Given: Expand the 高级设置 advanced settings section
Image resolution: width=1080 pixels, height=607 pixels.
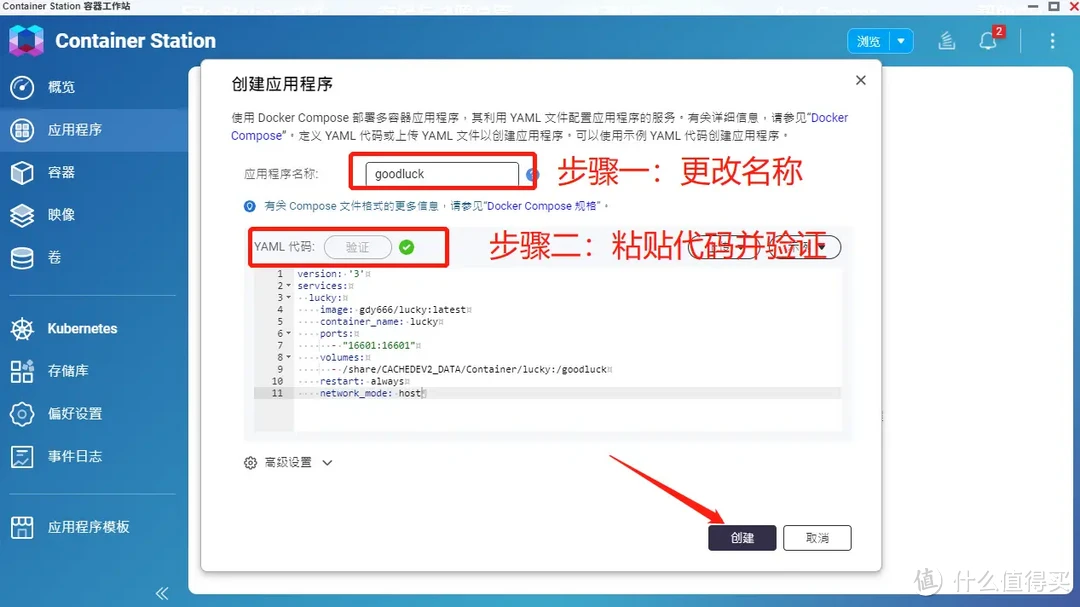Looking at the screenshot, I should tap(290, 462).
